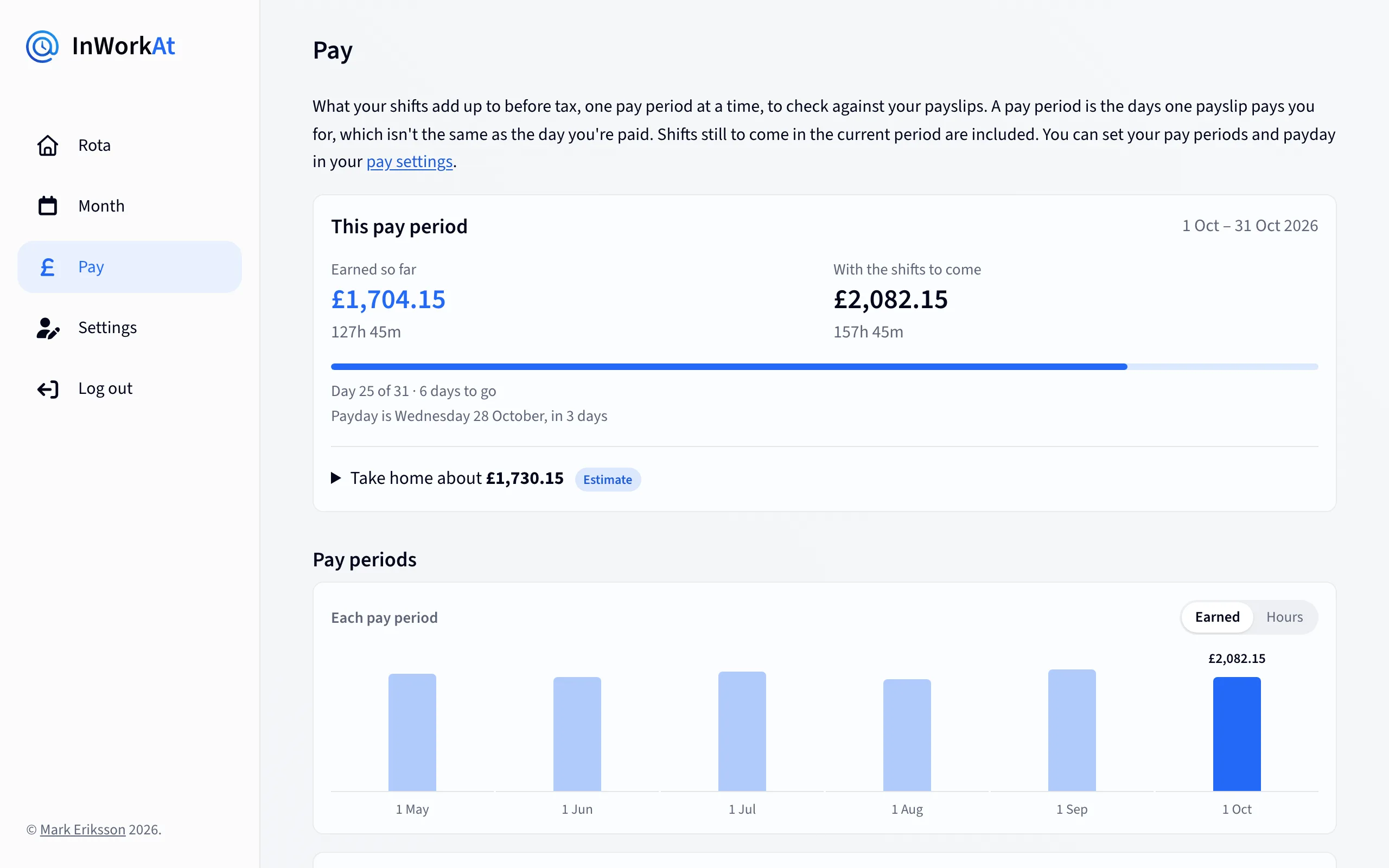Select the 1 May bar in the chart
This screenshot has height=868, width=1389.
pyautogui.click(x=412, y=732)
